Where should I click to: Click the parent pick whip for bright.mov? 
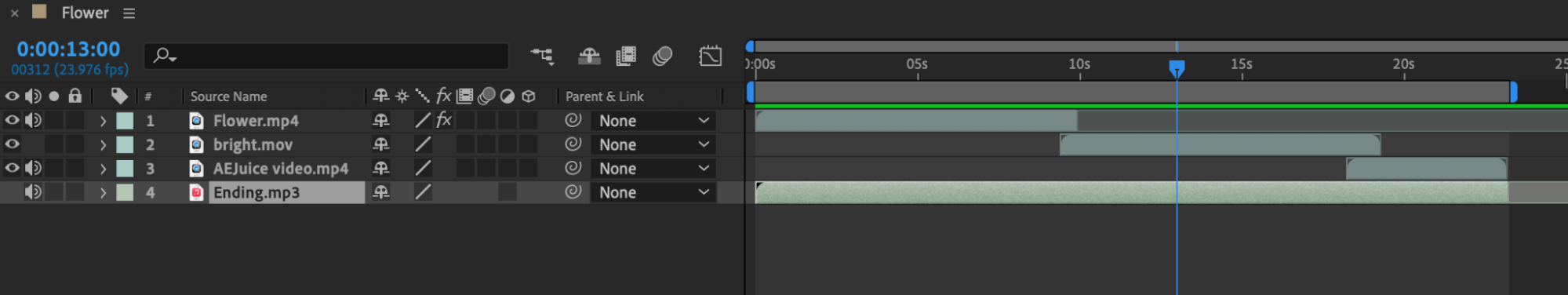[573, 144]
